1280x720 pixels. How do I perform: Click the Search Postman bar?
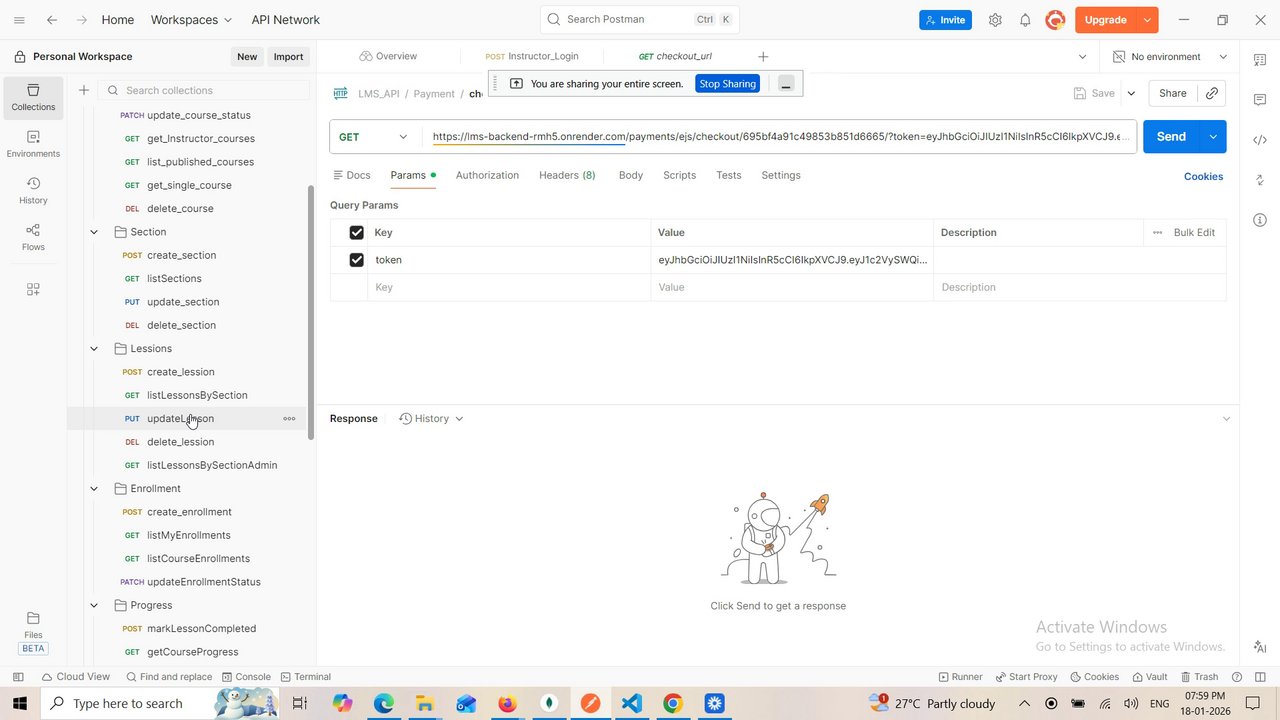tap(639, 20)
